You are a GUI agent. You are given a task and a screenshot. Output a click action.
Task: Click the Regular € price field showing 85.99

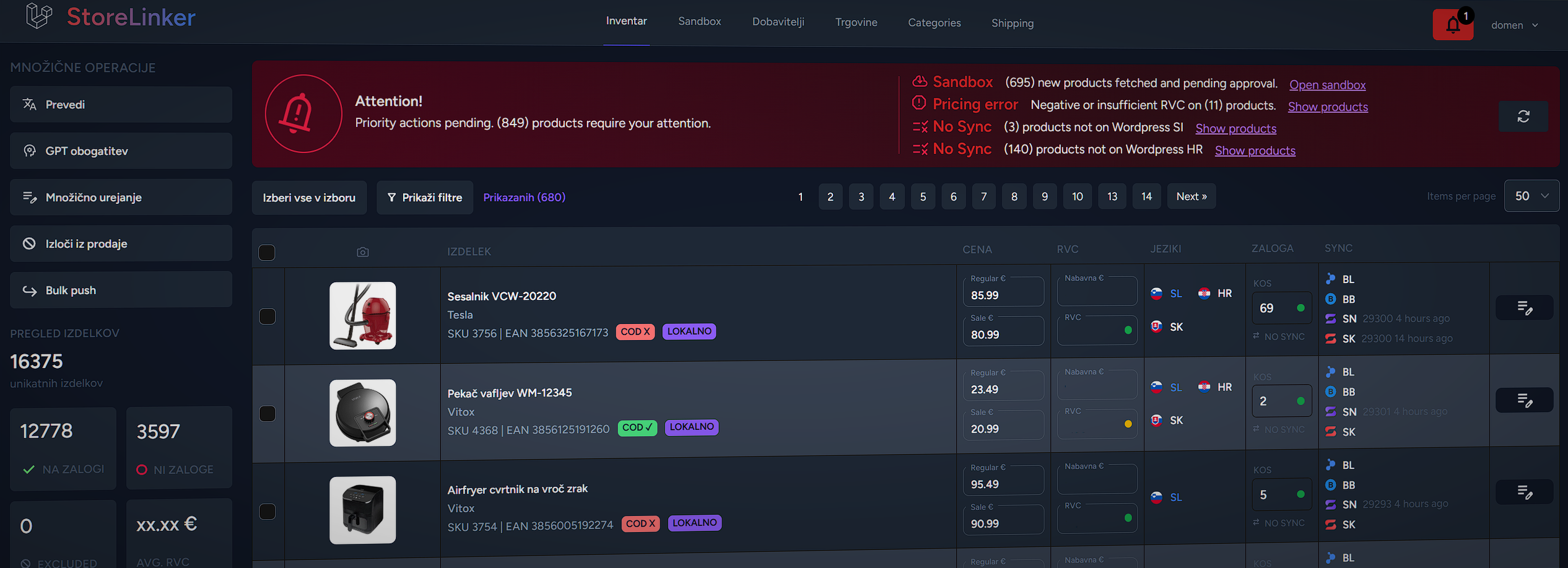tap(1003, 295)
